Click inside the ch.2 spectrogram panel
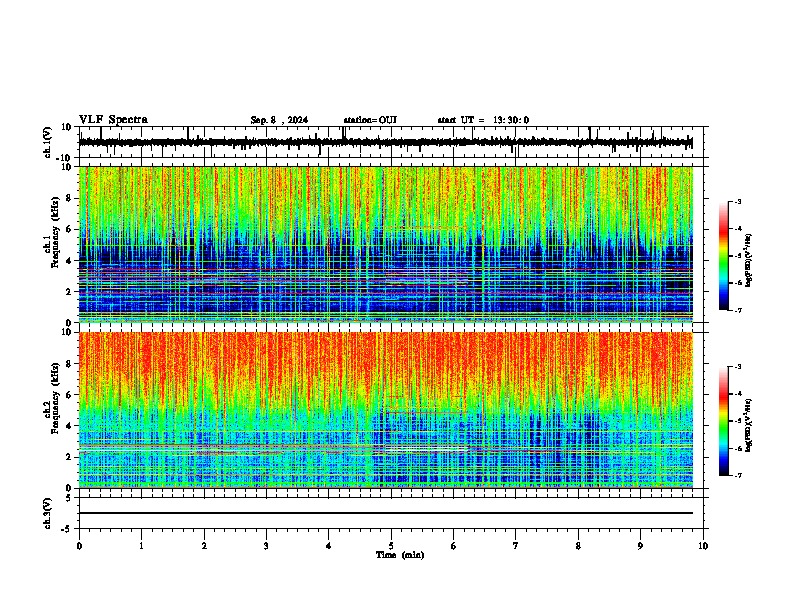The image size is (792, 612). tap(386, 410)
